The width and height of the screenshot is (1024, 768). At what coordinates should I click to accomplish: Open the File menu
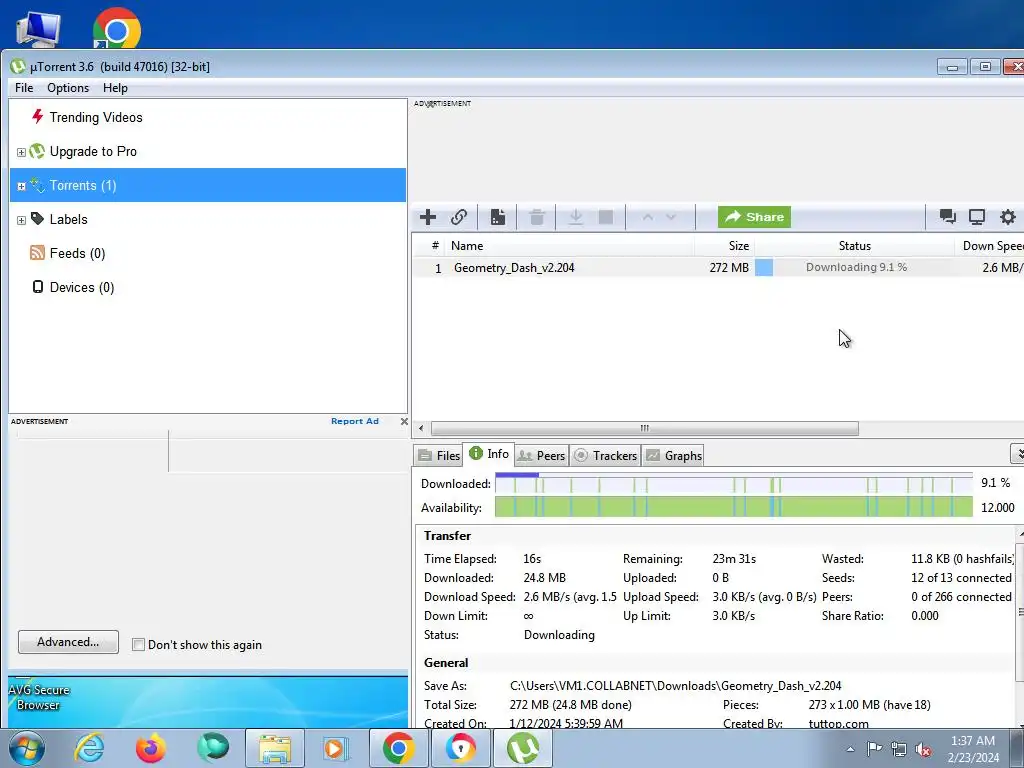[x=24, y=88]
